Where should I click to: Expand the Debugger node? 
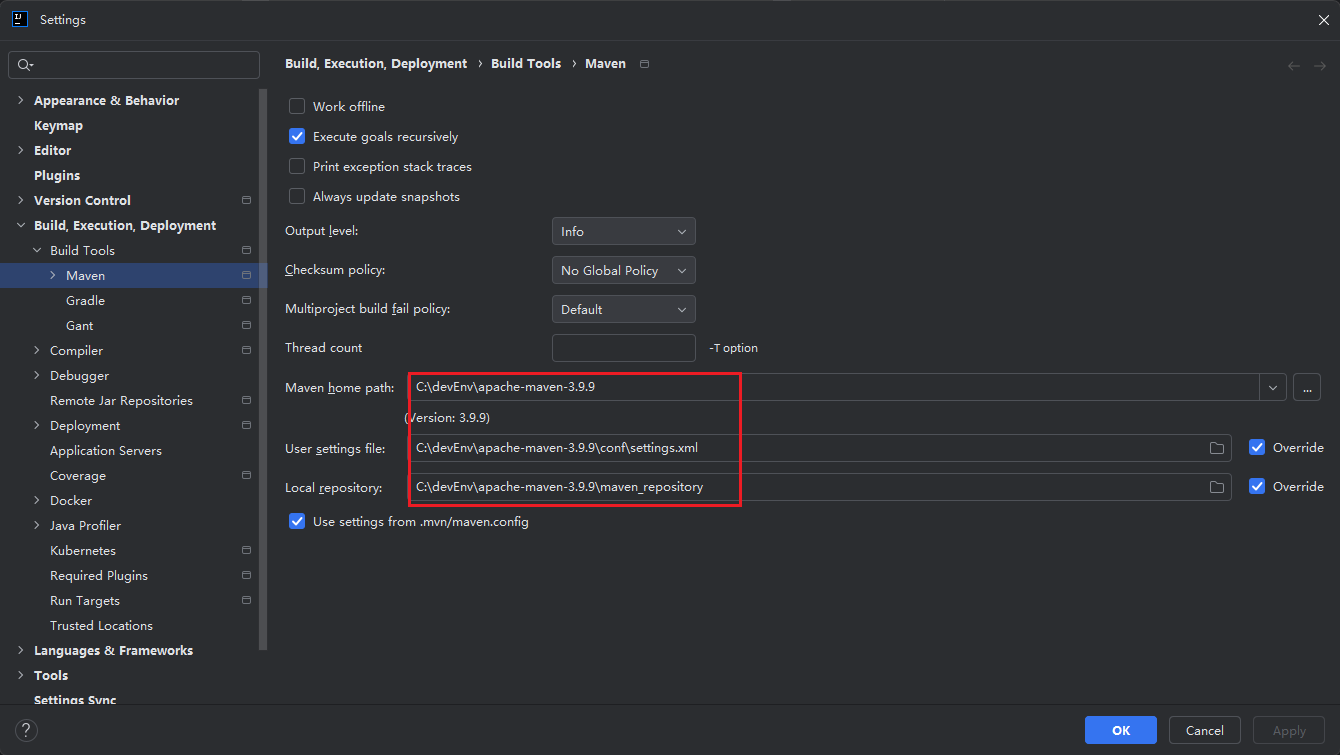click(x=37, y=376)
